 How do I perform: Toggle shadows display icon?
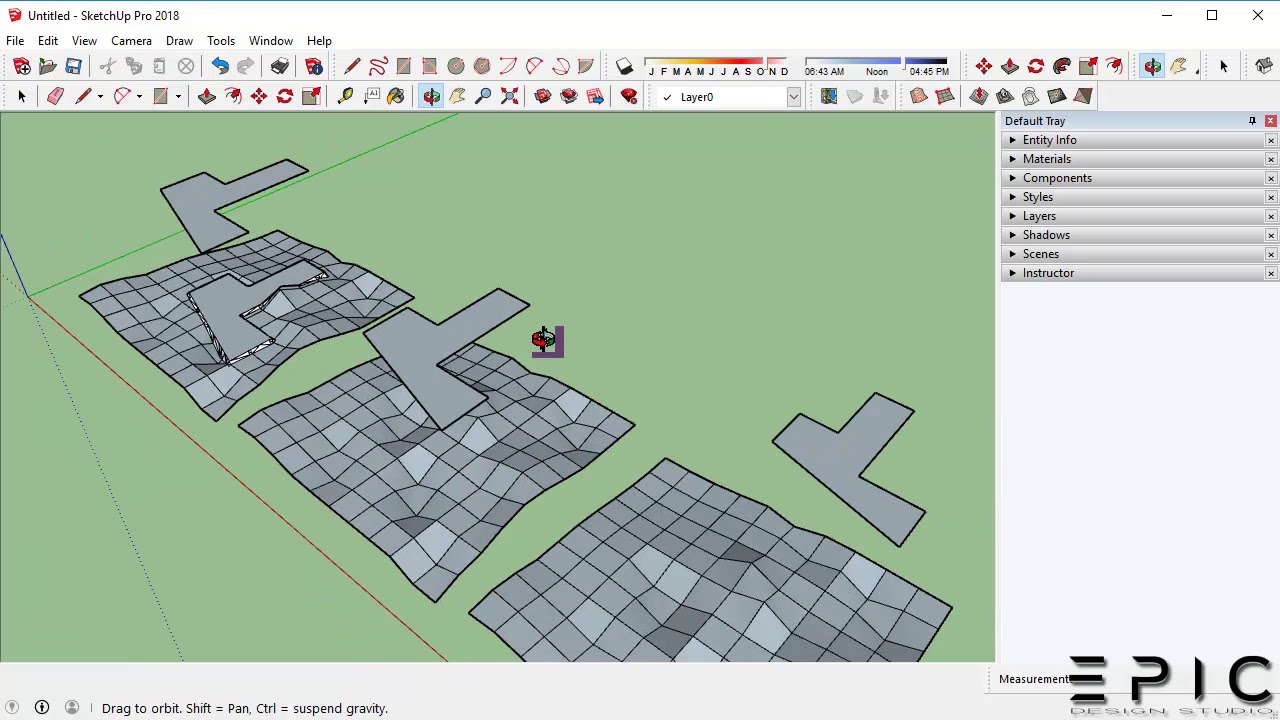point(624,66)
